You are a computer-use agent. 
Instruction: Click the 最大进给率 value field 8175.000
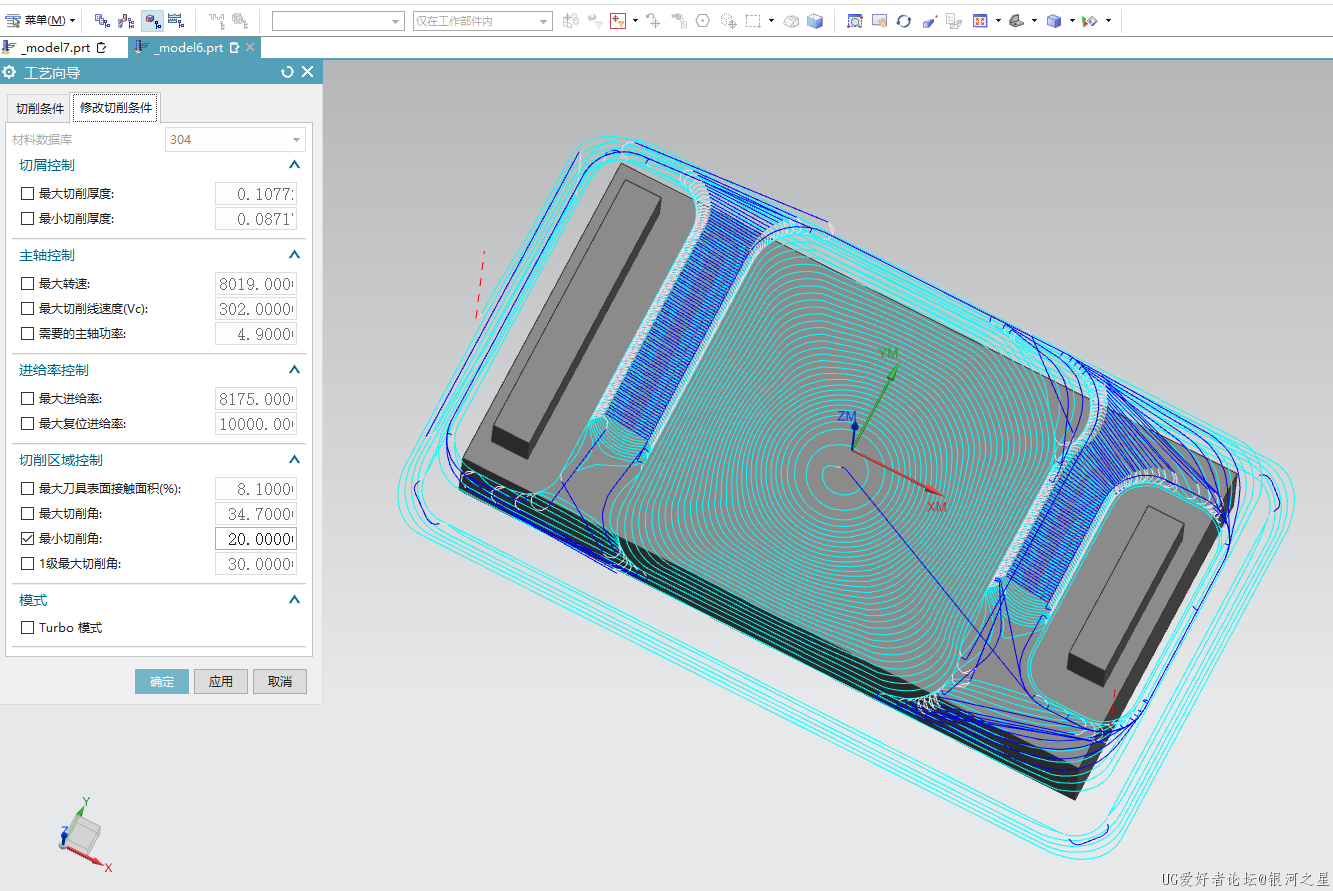point(256,399)
